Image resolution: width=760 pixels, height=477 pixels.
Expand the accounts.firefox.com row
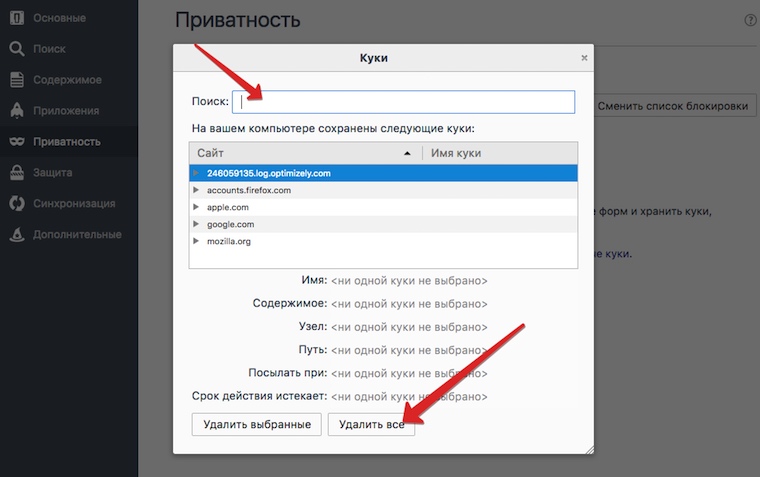196,190
